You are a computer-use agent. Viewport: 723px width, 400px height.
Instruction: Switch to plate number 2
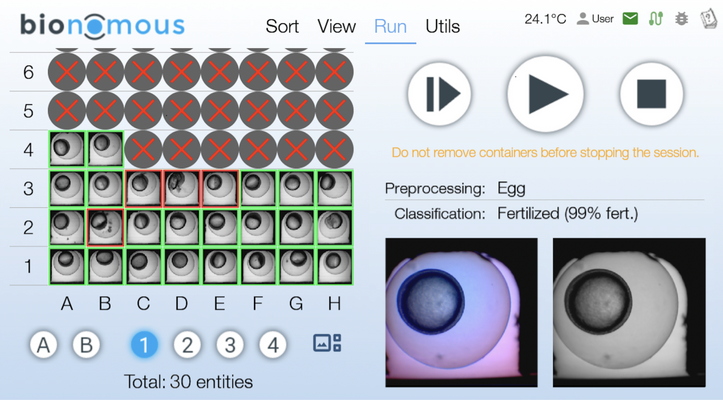[x=187, y=345]
